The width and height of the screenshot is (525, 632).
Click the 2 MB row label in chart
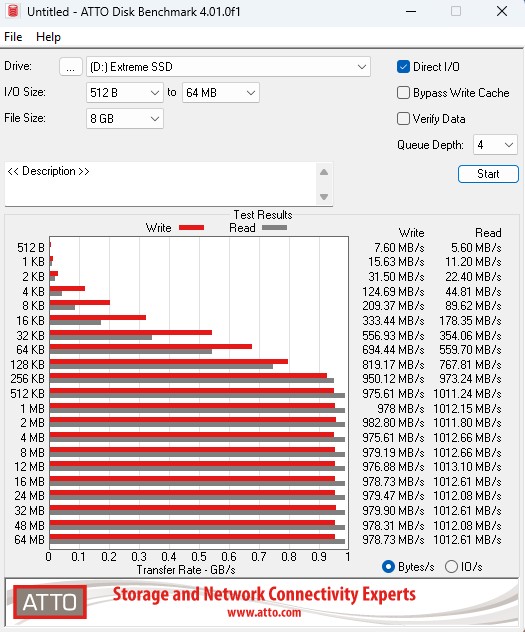tap(32, 423)
